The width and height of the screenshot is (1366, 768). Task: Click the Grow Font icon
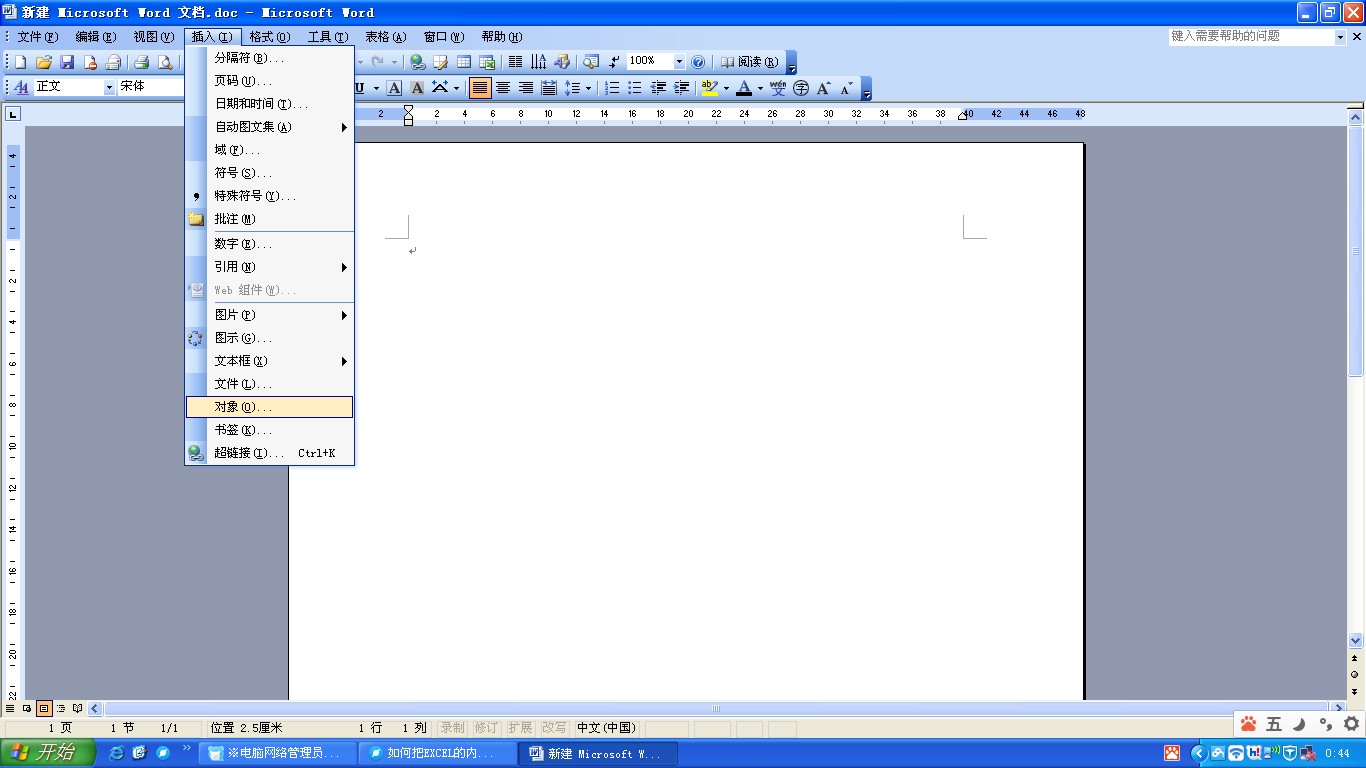click(823, 88)
